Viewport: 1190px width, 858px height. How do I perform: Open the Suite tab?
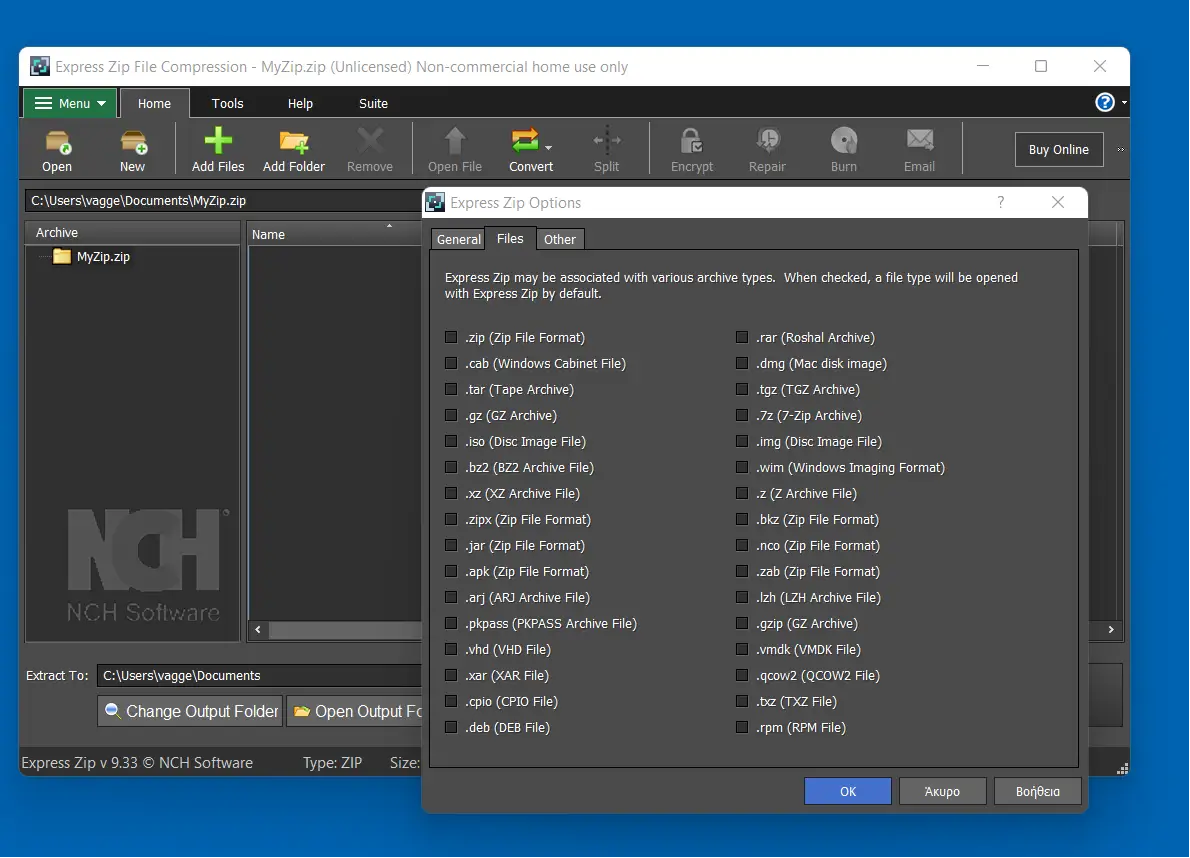pos(373,103)
